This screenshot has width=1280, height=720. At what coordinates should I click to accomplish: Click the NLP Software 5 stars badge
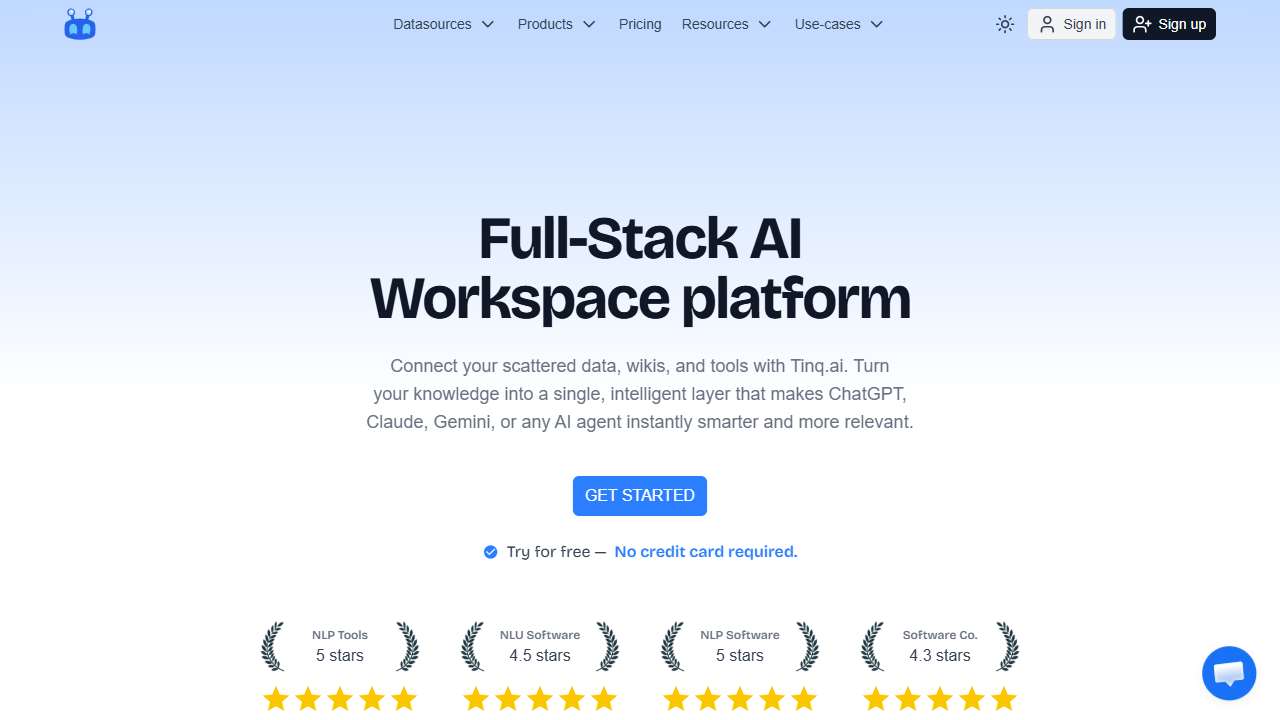coord(740,646)
